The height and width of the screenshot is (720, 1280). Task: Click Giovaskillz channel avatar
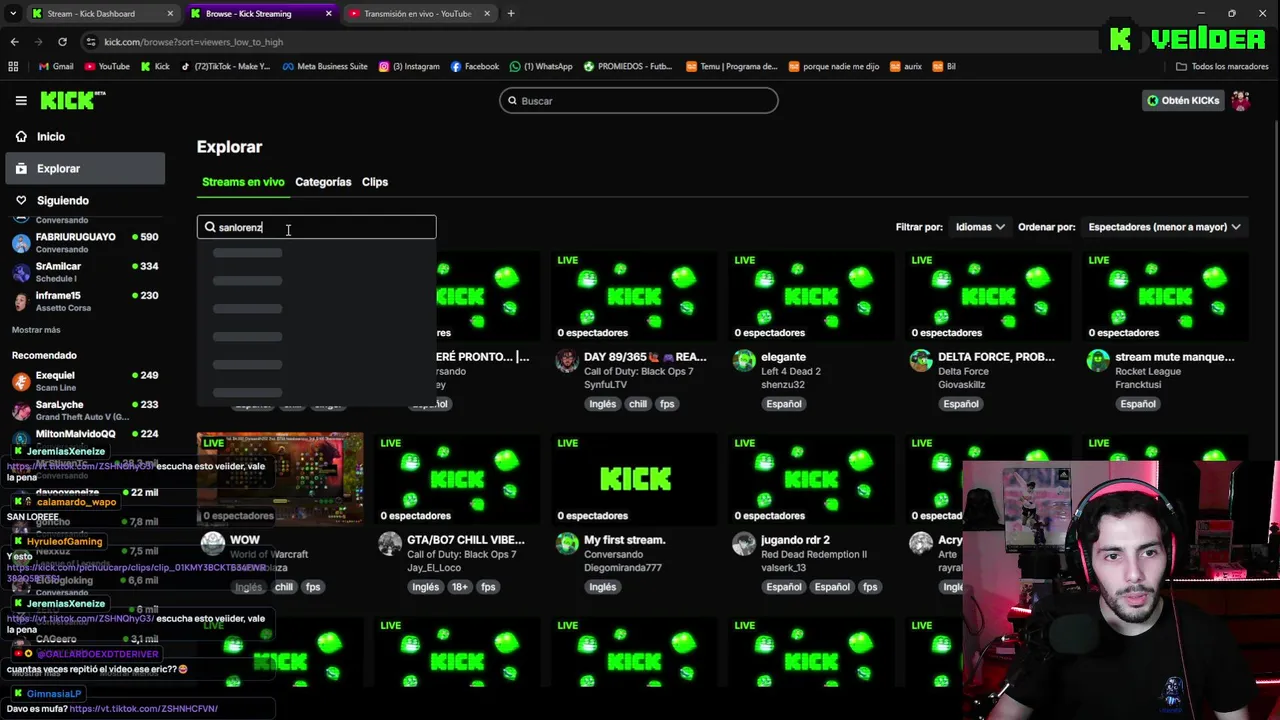click(921, 361)
